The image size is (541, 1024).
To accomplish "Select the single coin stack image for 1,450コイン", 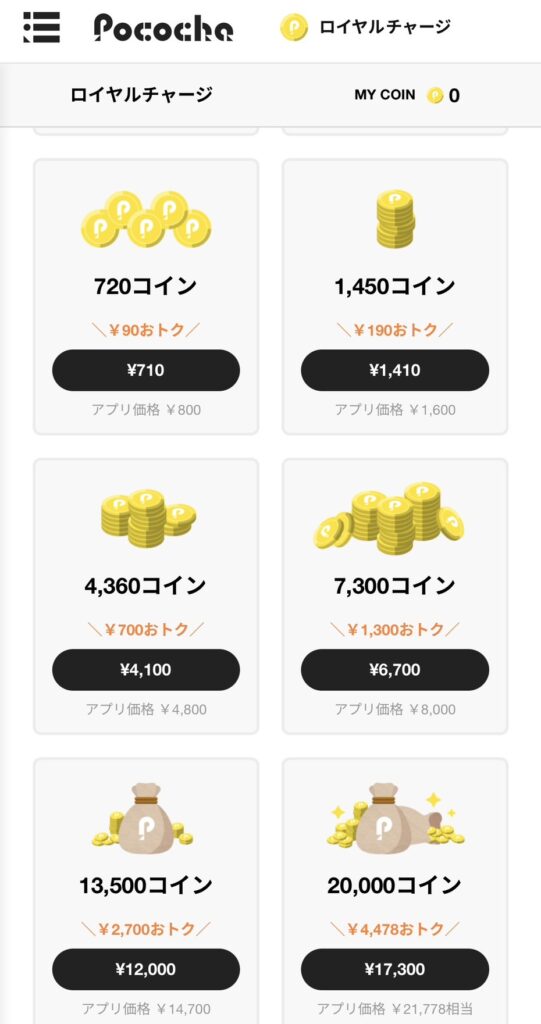I will pos(395,219).
